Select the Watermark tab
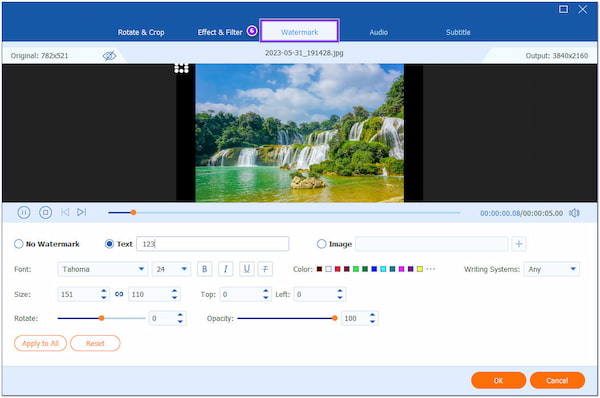 299,31
